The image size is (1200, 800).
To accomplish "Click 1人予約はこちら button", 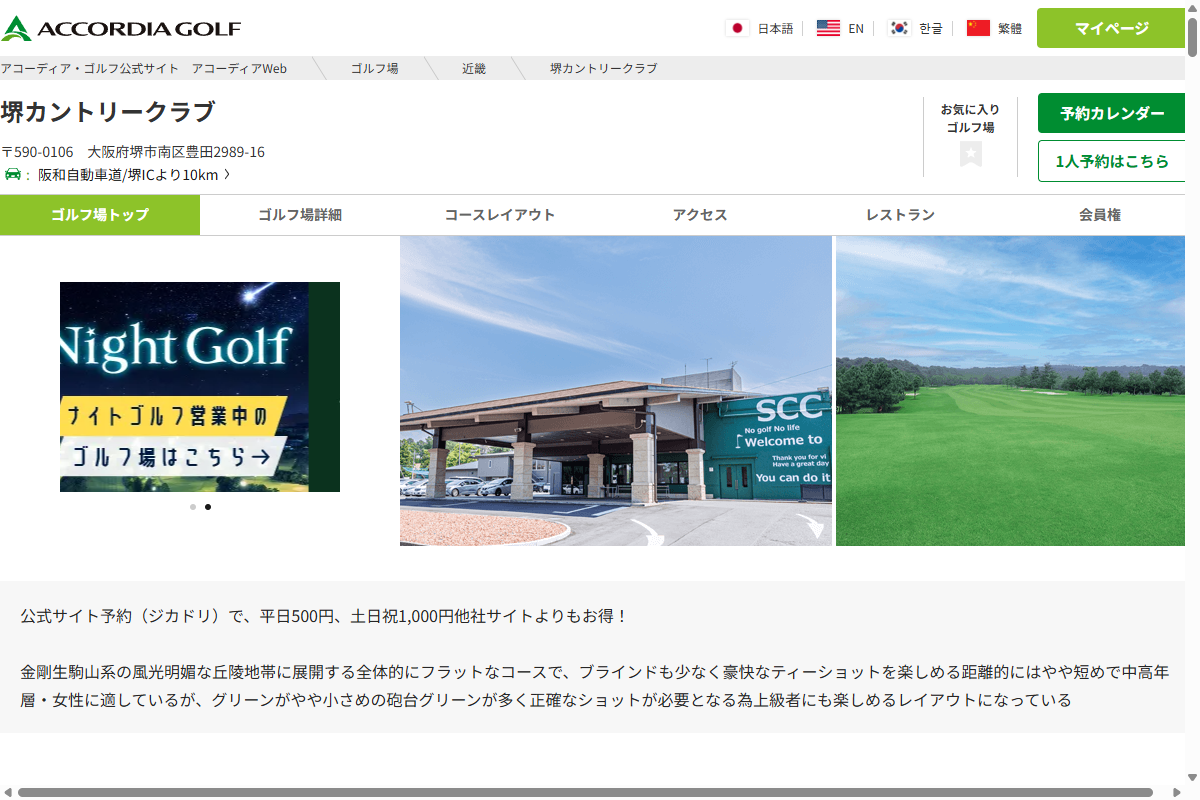I will tap(1112, 161).
